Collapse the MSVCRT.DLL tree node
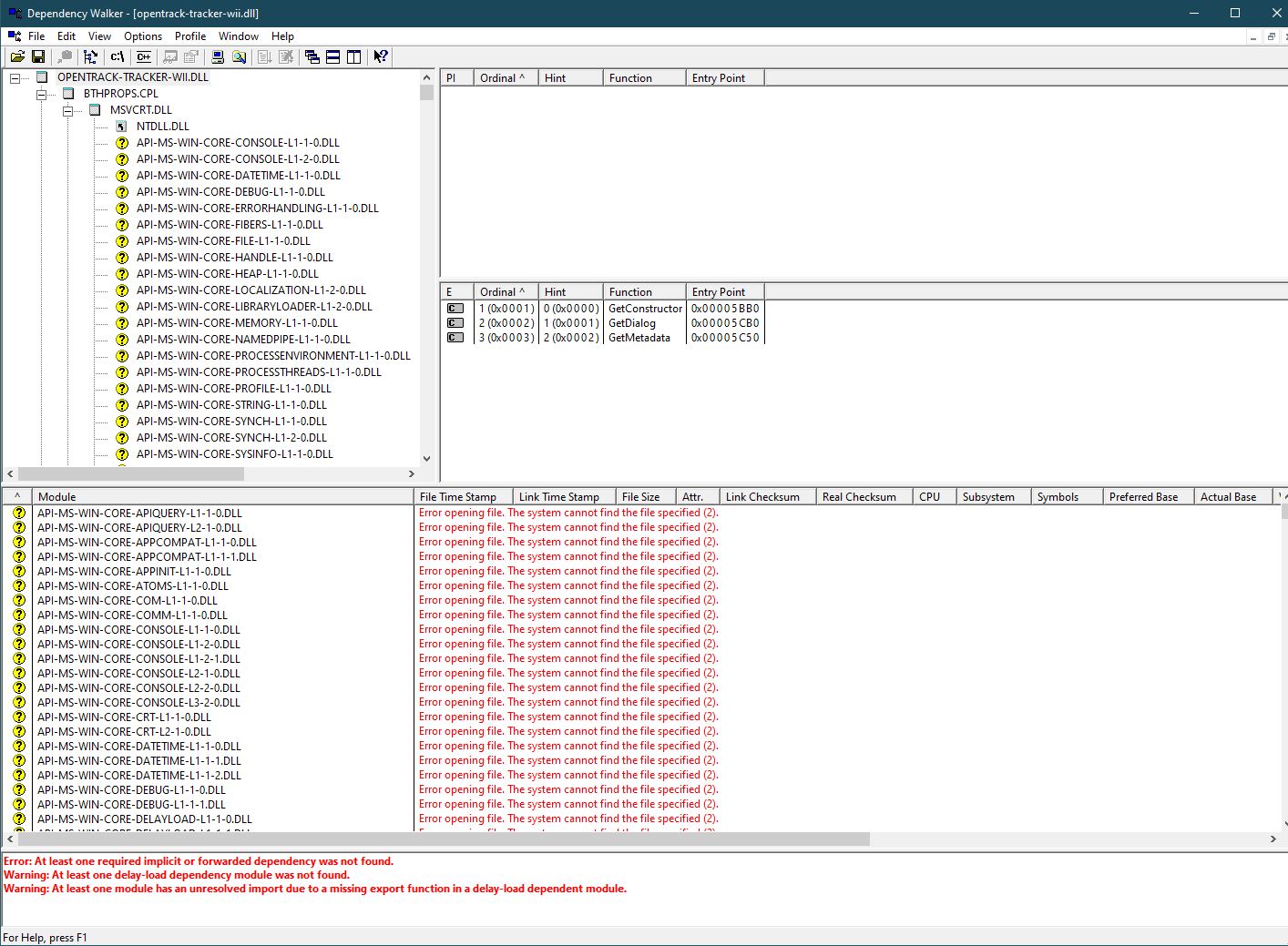Image resolution: width=1288 pixels, height=946 pixels. 67,111
